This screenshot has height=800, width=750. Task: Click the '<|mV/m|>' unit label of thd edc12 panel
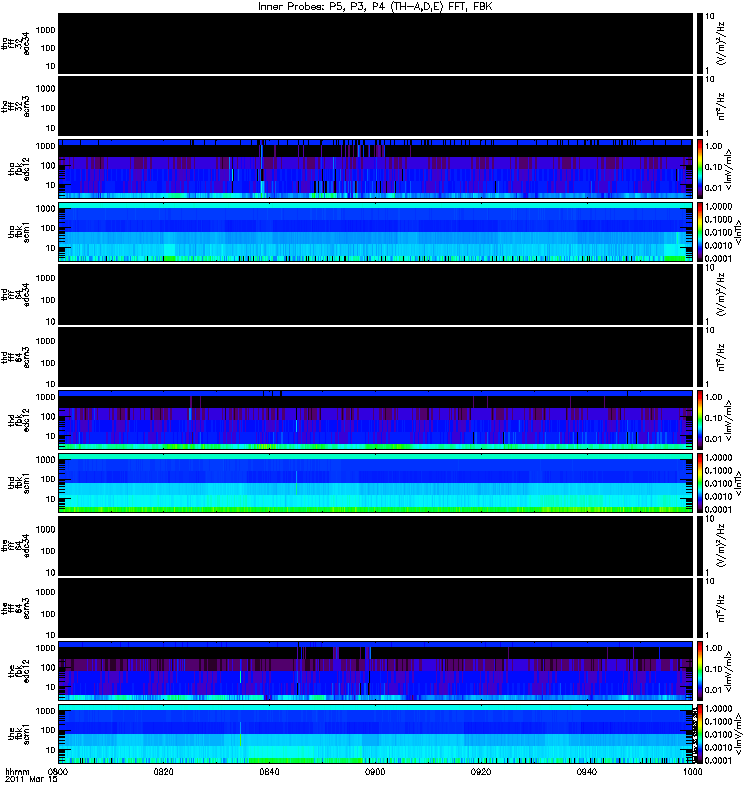[x=729, y=420]
